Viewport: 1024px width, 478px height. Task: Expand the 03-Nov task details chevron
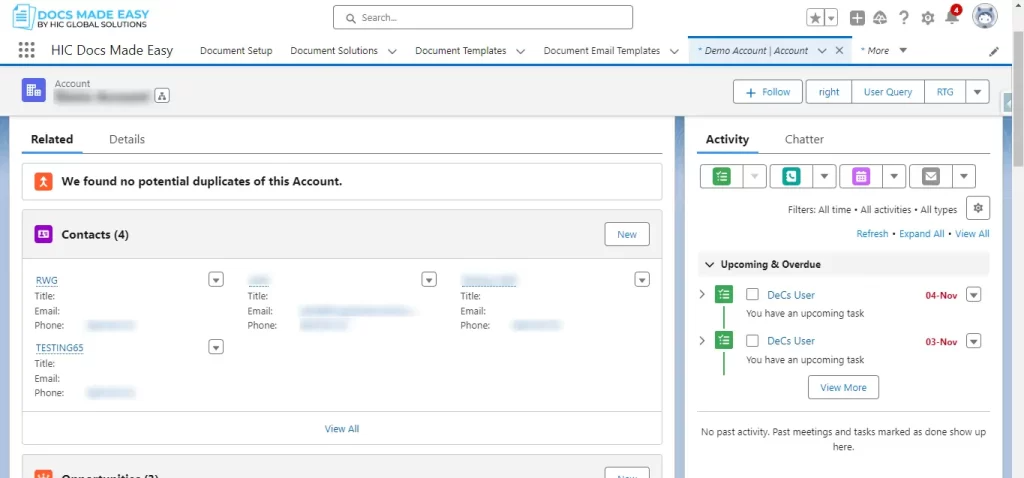pyautogui.click(x=702, y=340)
